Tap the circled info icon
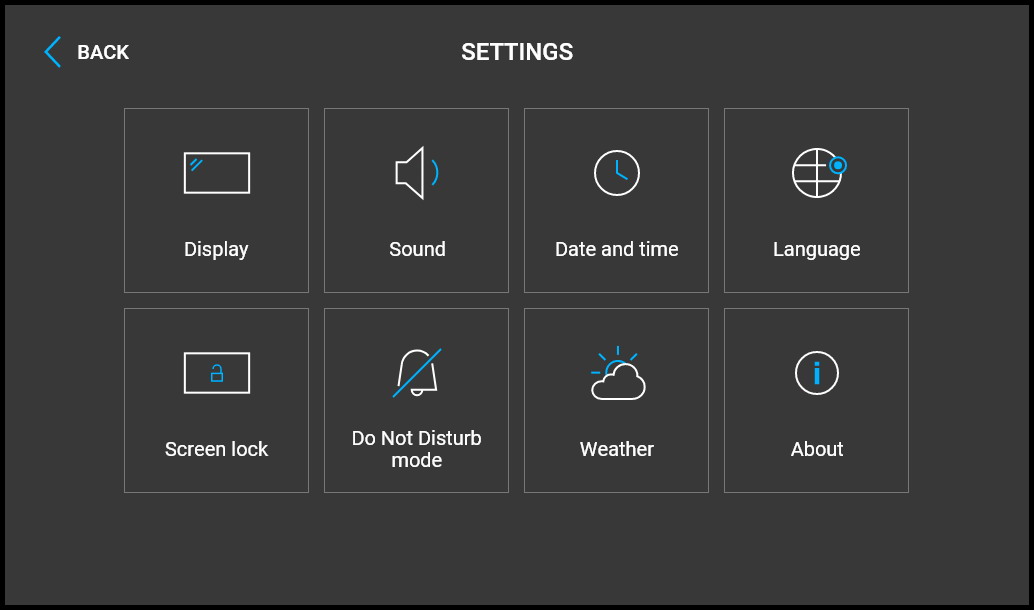Image resolution: width=1034 pixels, height=610 pixels. pos(817,373)
